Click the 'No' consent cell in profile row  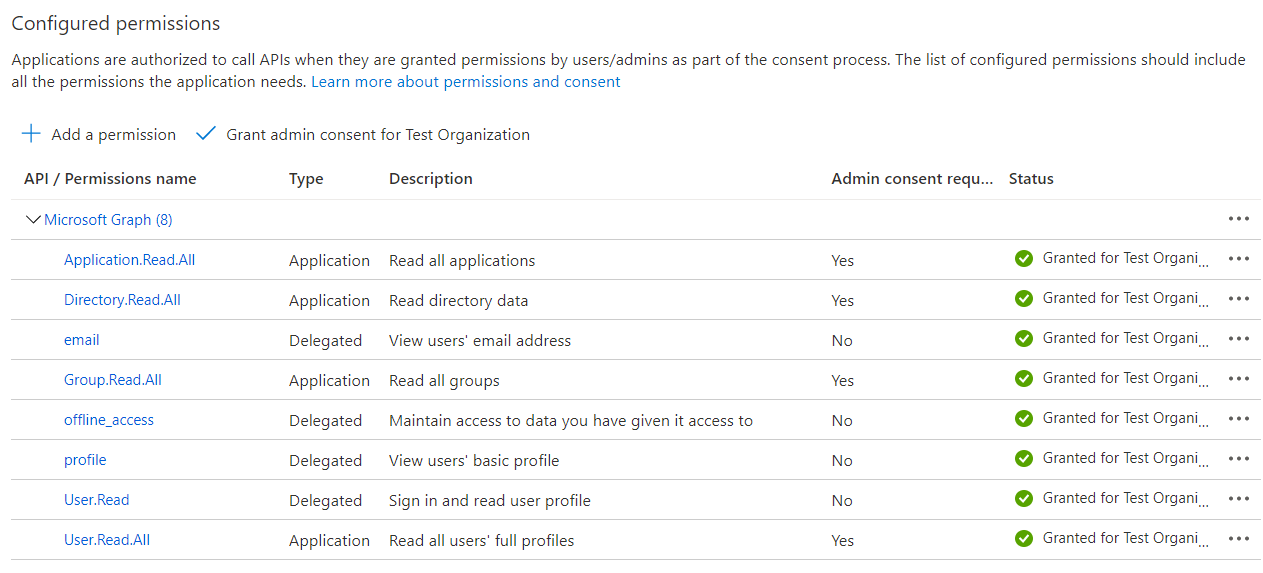[x=842, y=460]
